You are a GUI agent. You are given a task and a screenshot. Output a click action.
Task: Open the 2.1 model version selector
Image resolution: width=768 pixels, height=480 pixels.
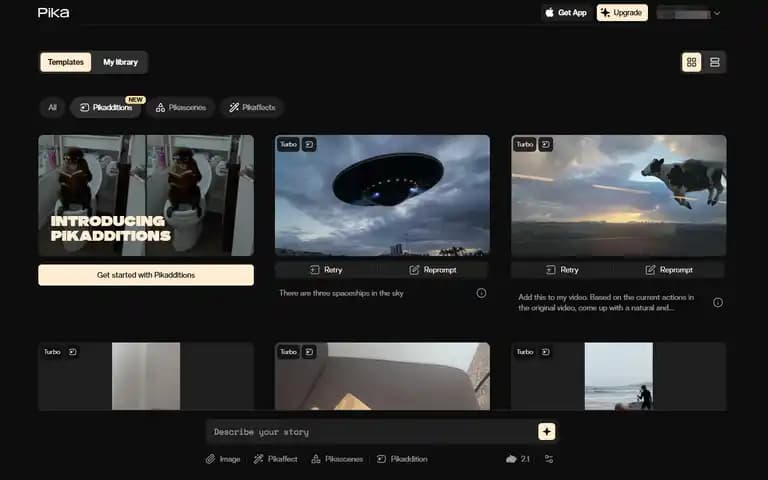click(518, 459)
